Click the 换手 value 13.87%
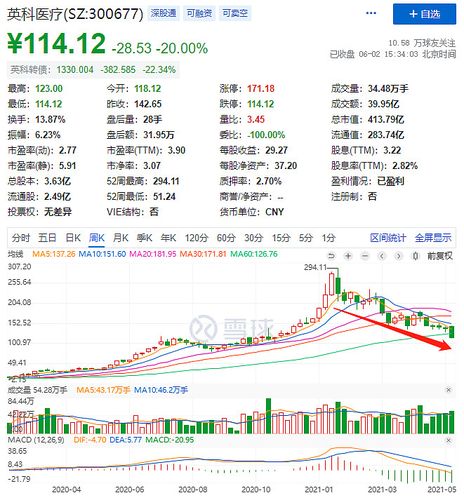 click(50, 119)
